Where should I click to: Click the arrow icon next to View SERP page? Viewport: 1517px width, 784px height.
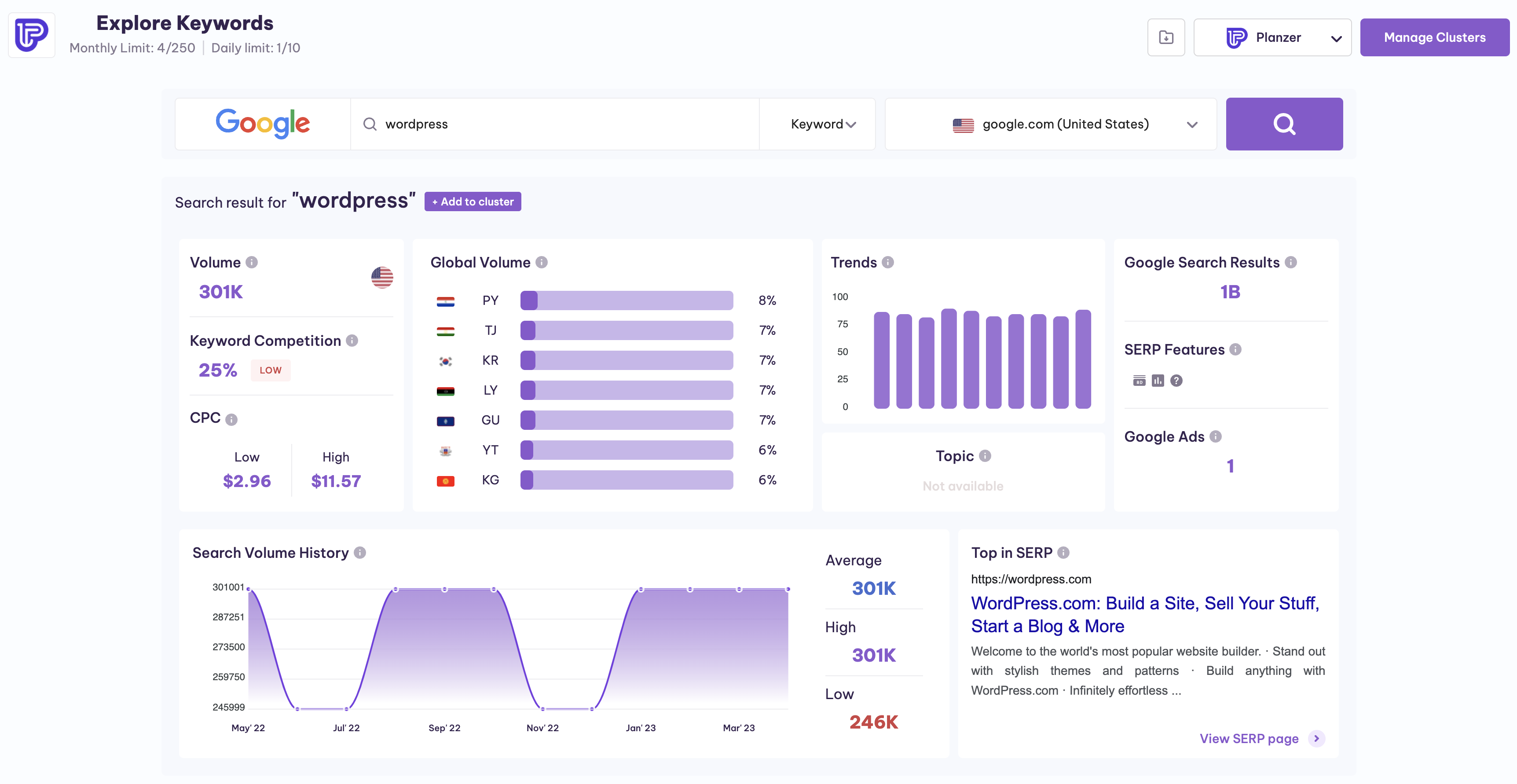[x=1316, y=739]
